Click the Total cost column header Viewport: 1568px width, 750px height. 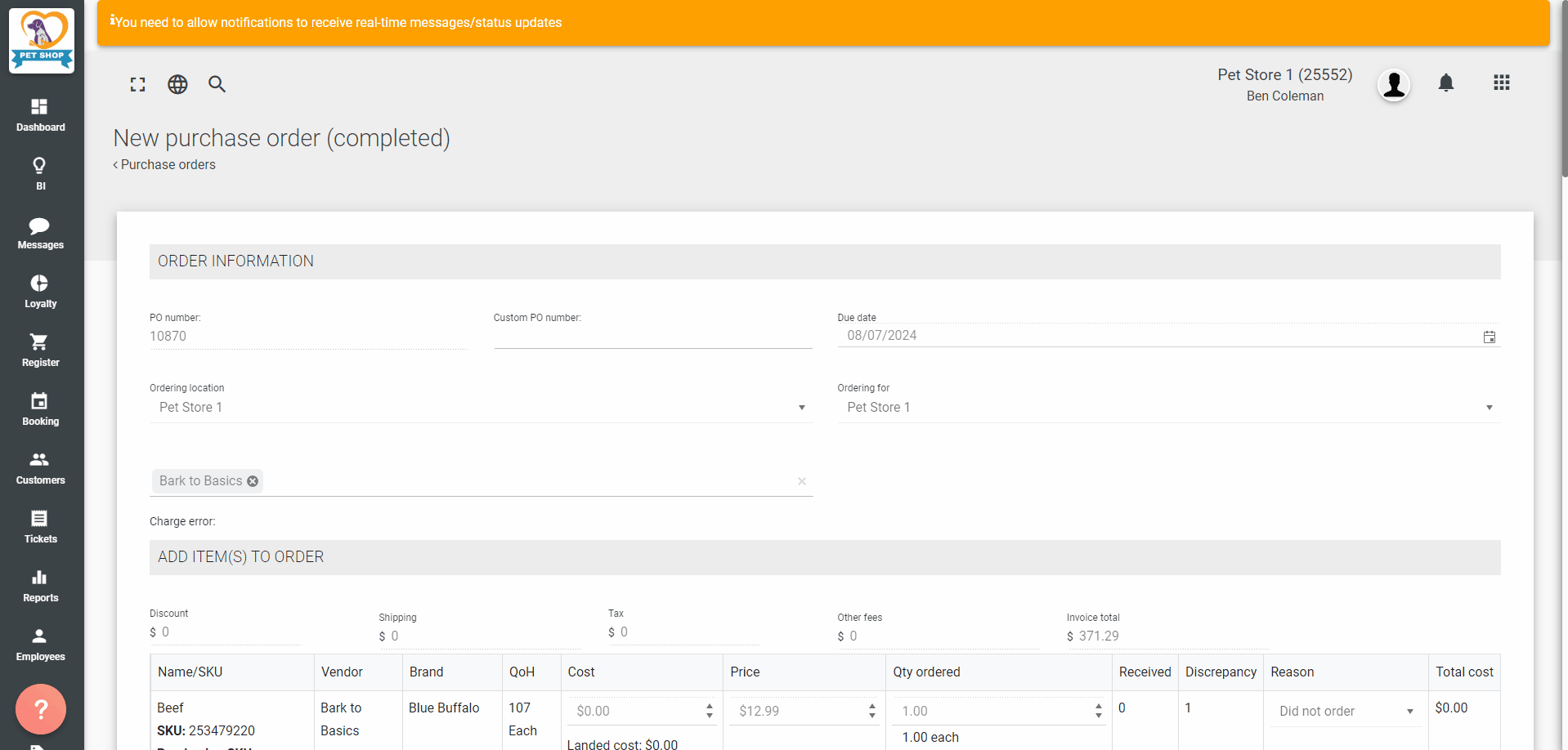(x=1465, y=672)
